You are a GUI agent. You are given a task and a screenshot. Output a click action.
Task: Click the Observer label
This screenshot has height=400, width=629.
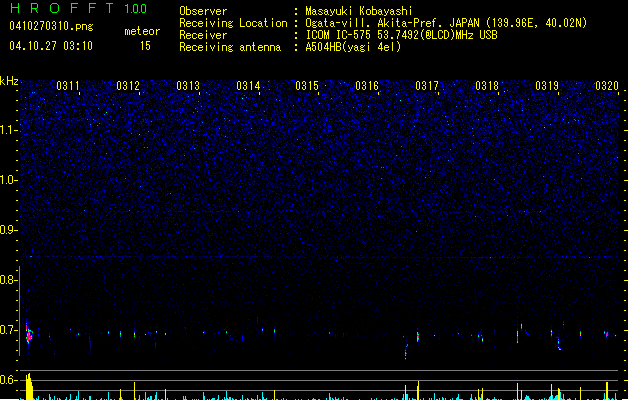point(203,11)
